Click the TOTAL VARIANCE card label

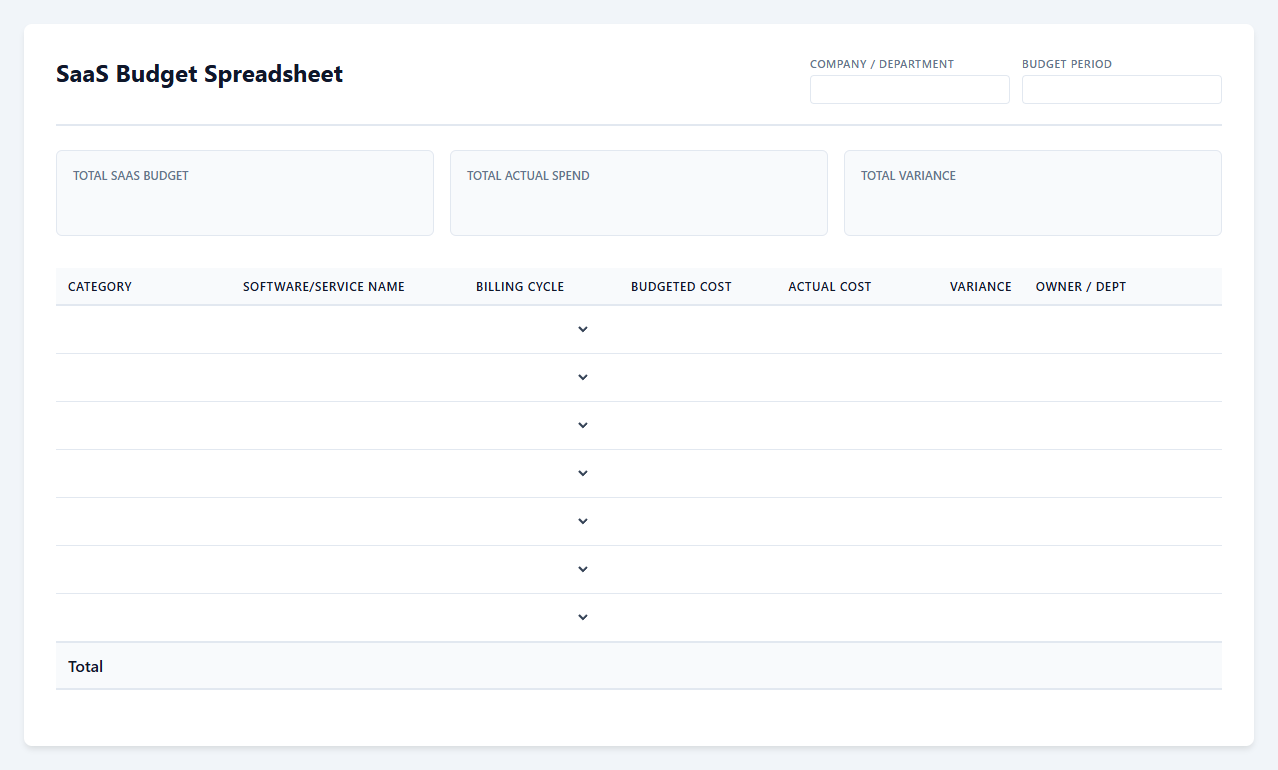[x=908, y=176]
